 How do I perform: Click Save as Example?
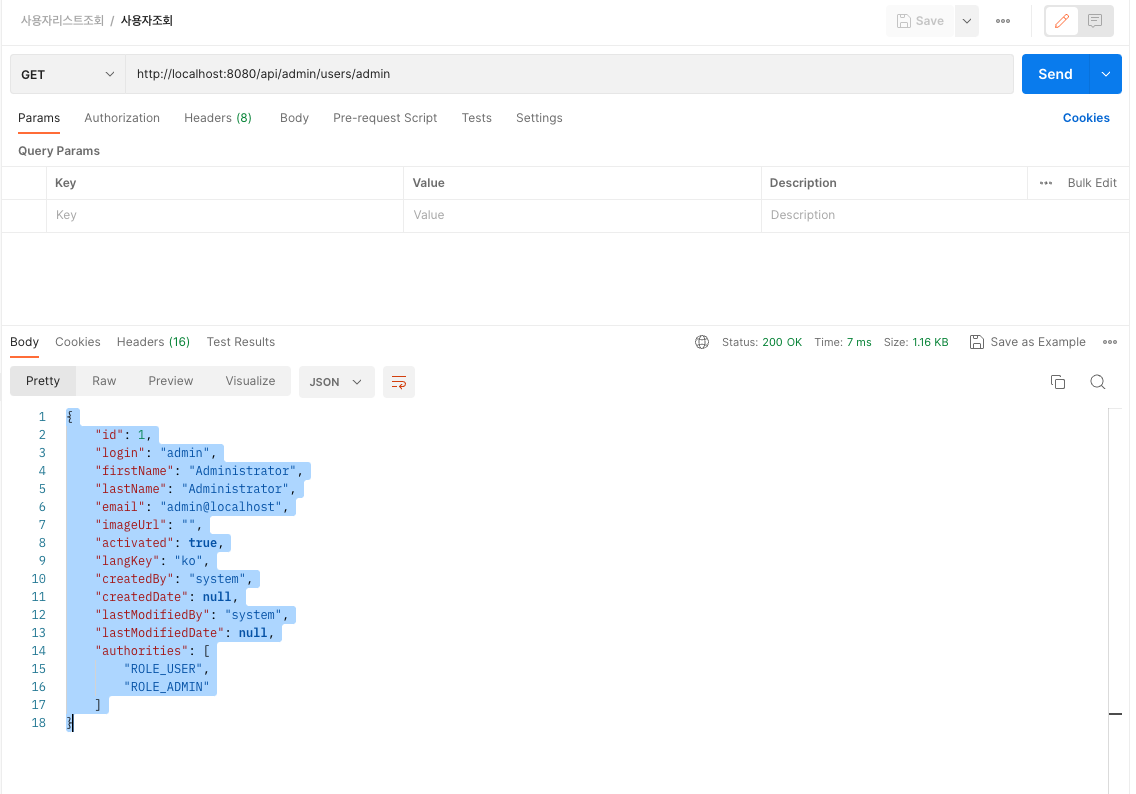click(1027, 342)
